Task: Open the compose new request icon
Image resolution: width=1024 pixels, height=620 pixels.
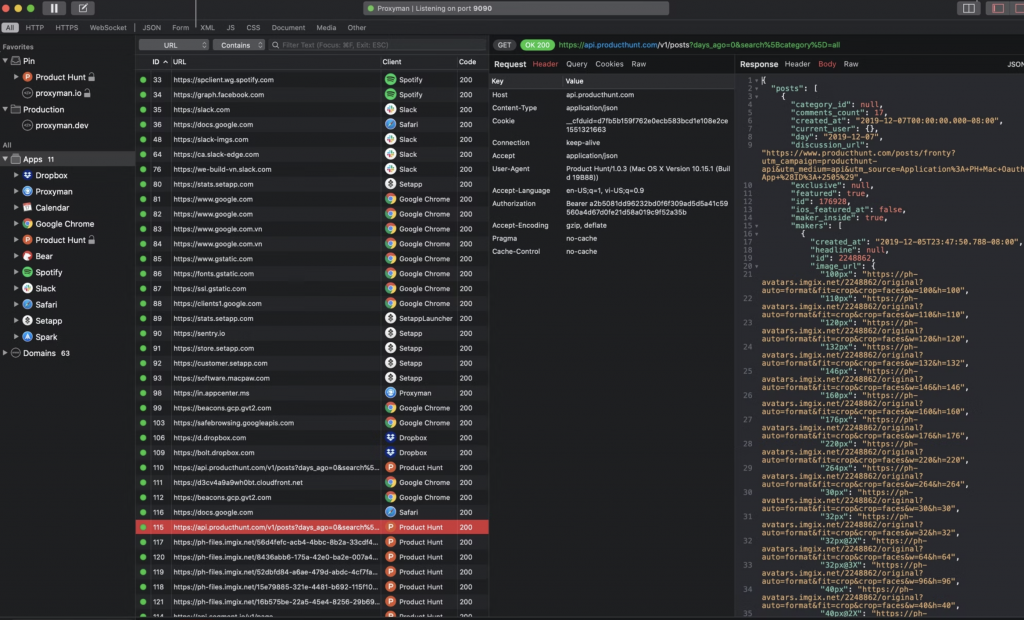Action: coord(83,8)
